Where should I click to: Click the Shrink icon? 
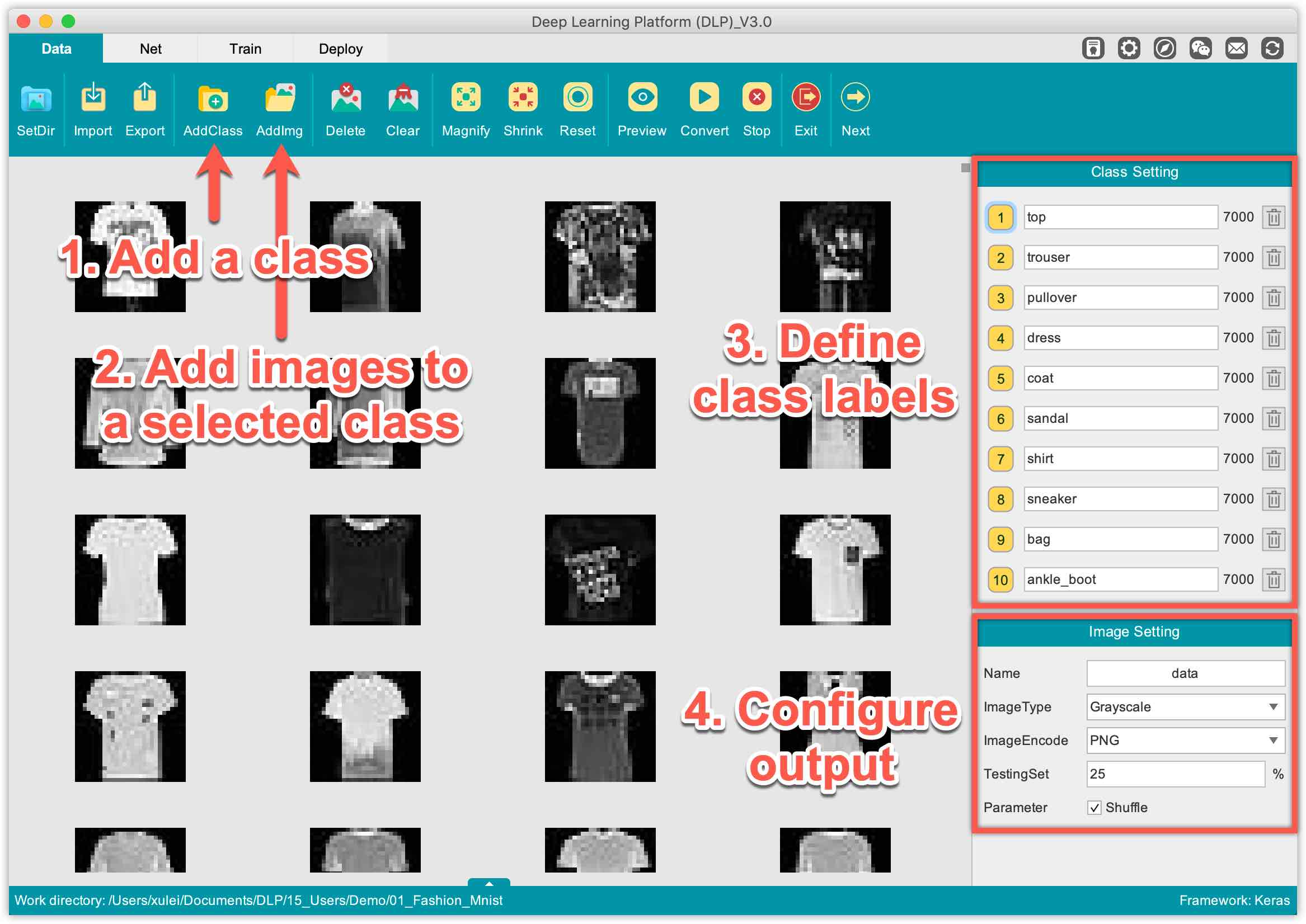point(523,97)
